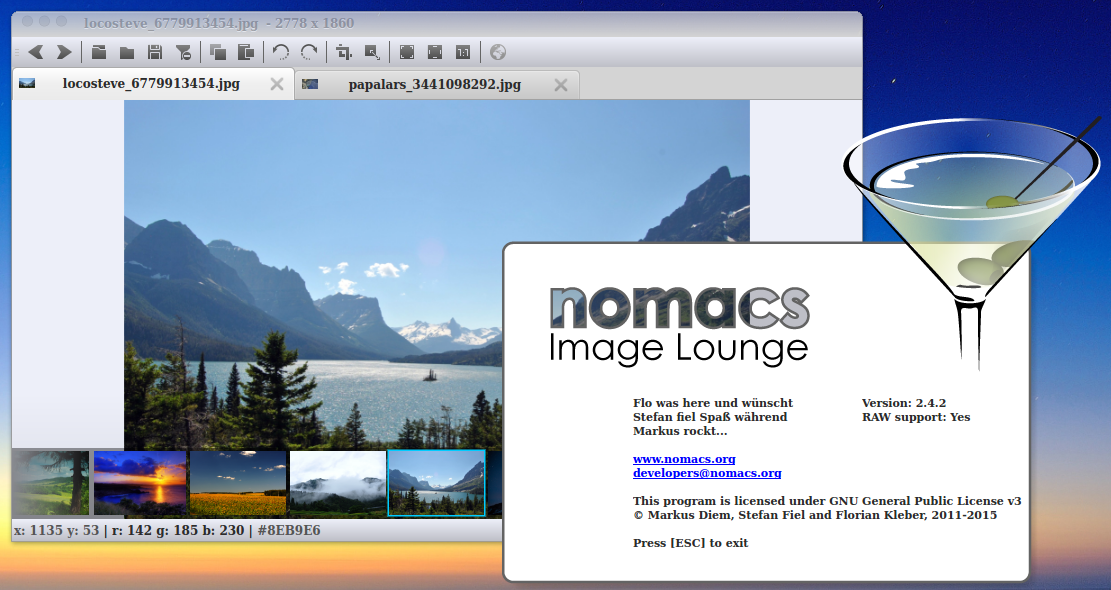Go to previous image with left arrow icon
The width and height of the screenshot is (1111, 590).
coord(35,52)
